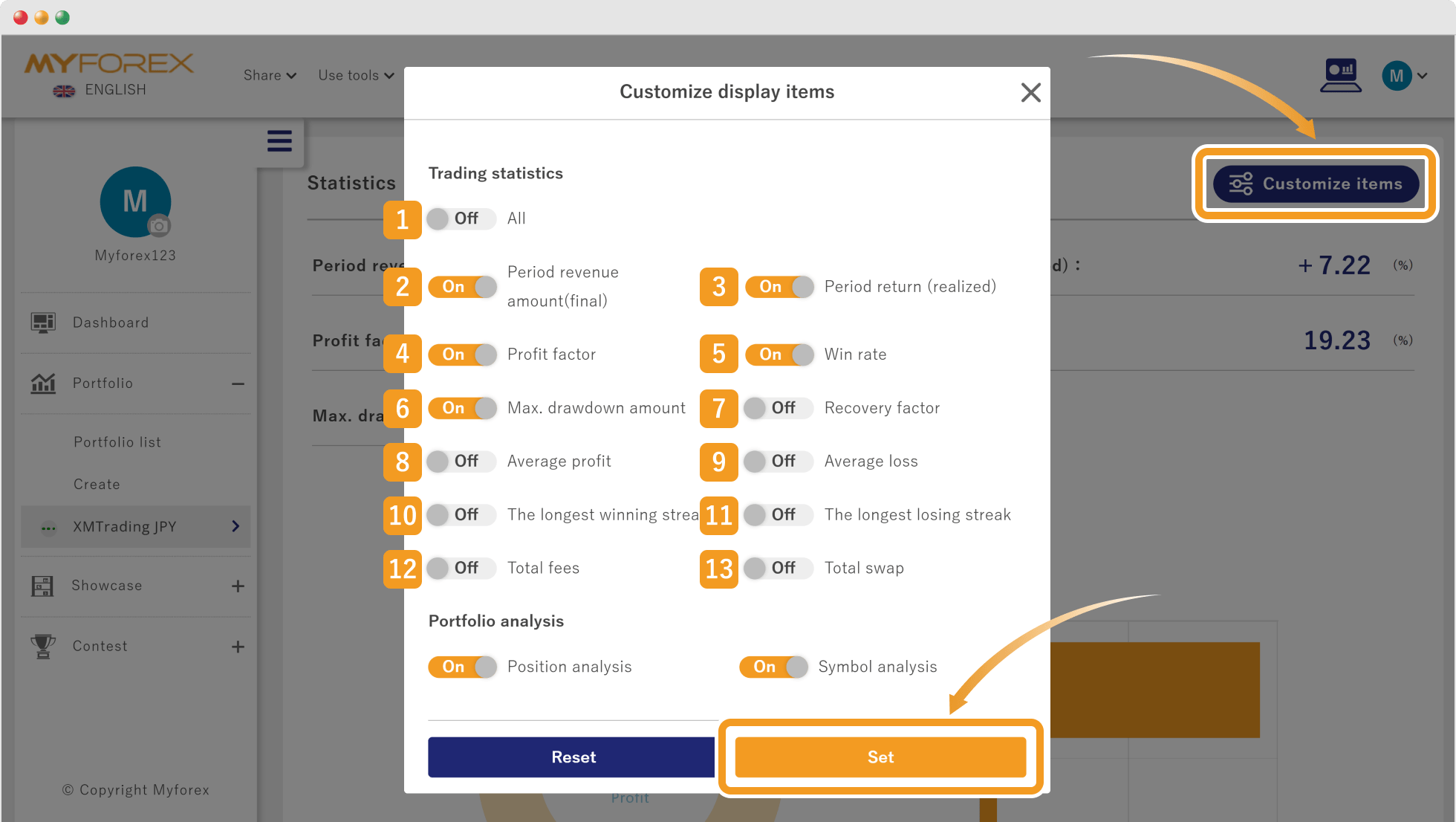The height and width of the screenshot is (822, 1456).
Task: Click the Myforex123 avatar circle
Action: pyautogui.click(x=135, y=201)
